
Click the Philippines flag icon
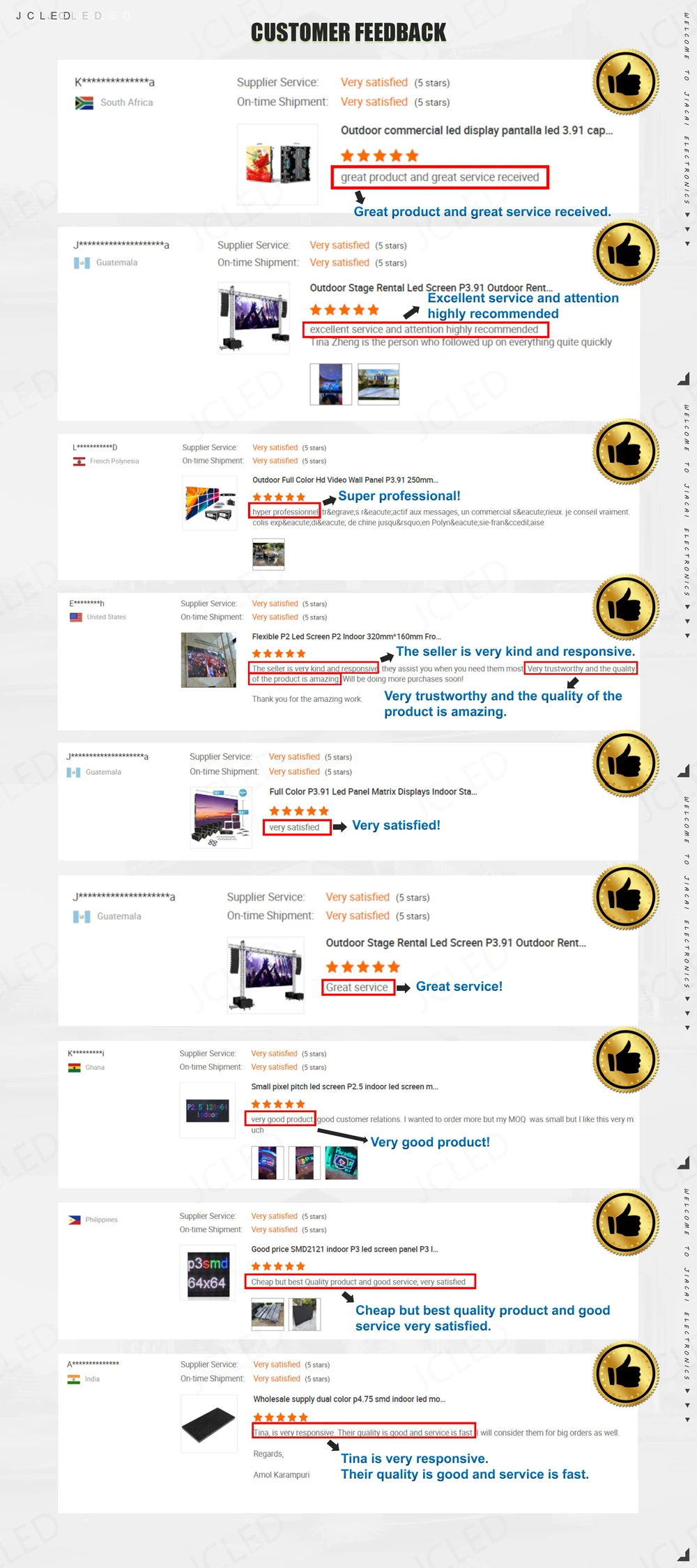pyautogui.click(x=74, y=1220)
